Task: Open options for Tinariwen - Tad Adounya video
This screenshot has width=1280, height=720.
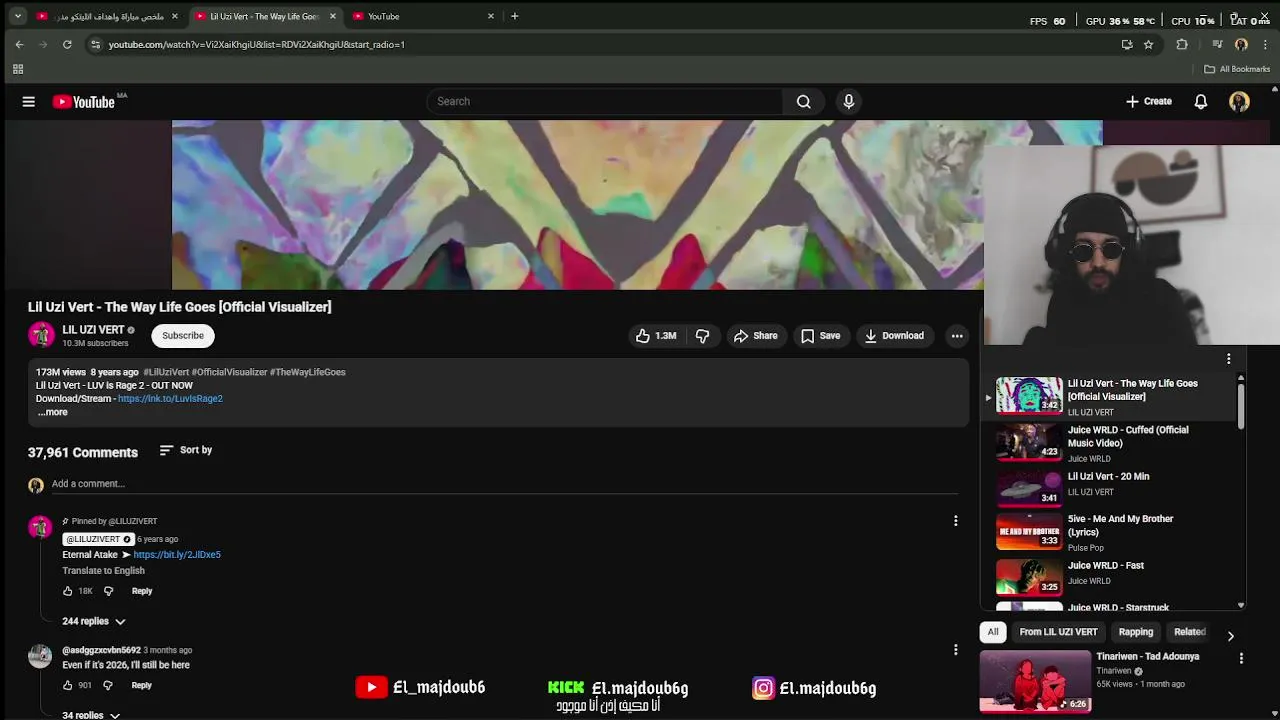Action: pyautogui.click(x=1241, y=658)
